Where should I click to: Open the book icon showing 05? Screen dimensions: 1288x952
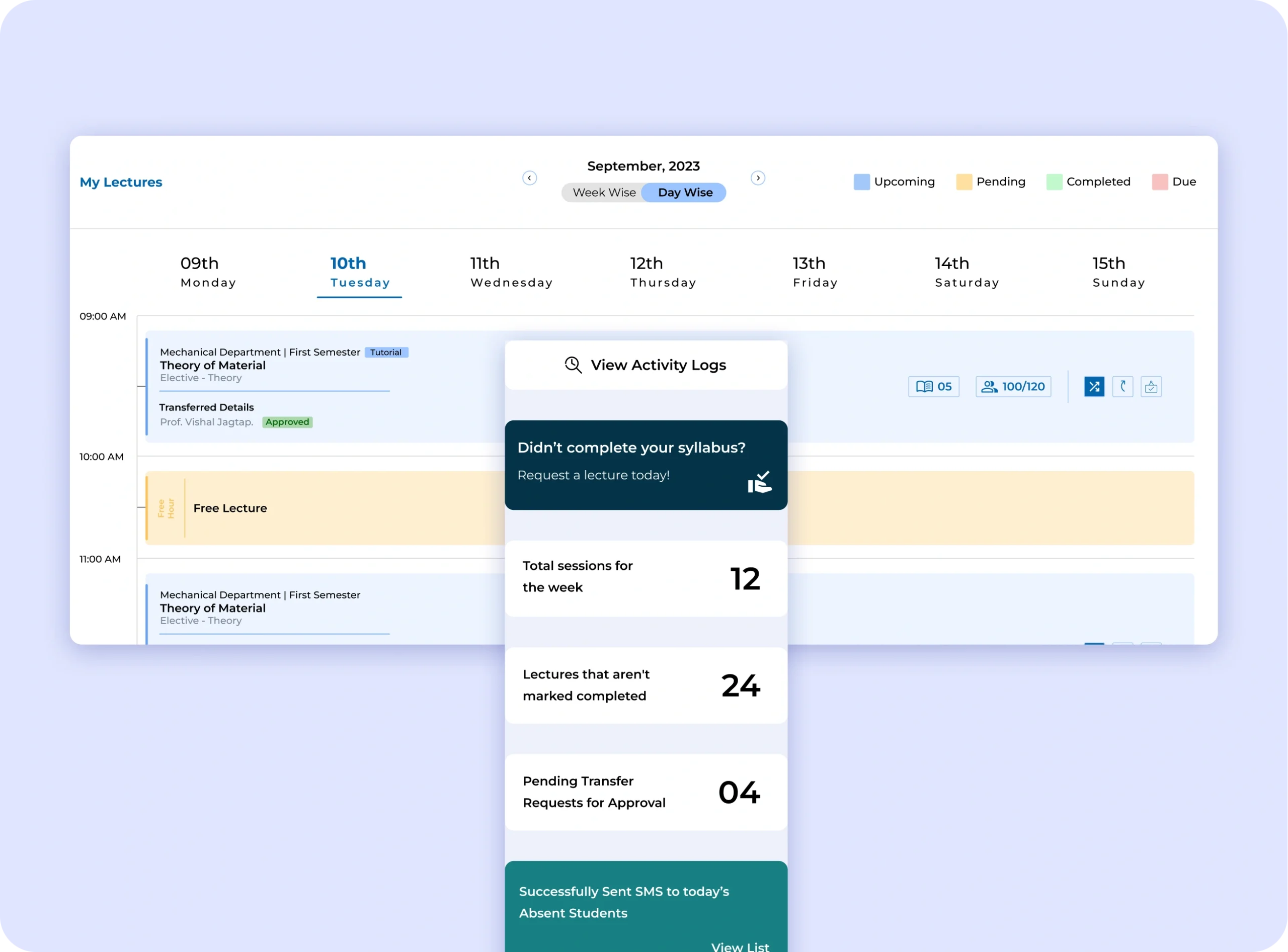point(933,387)
